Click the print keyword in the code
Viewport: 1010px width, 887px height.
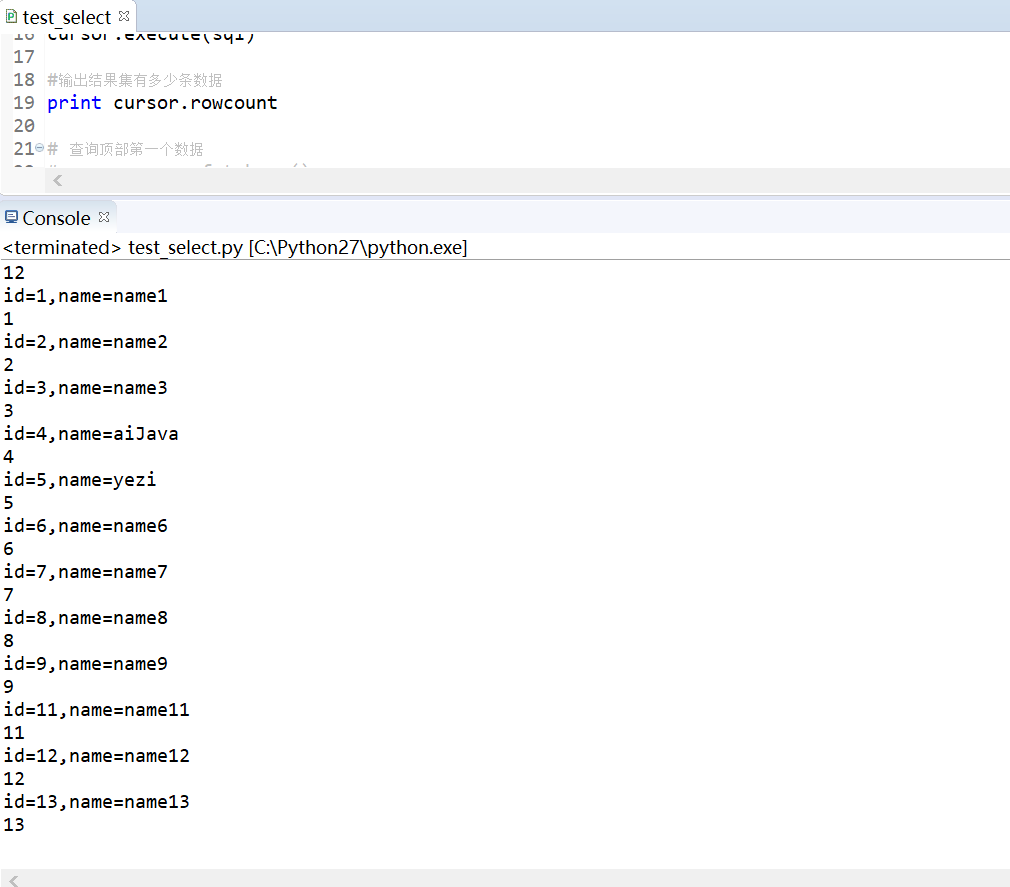point(73,102)
